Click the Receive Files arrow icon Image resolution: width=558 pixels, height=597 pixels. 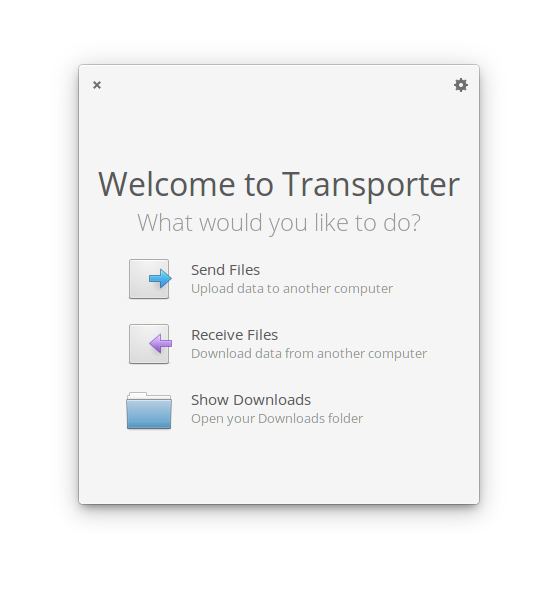click(x=150, y=344)
